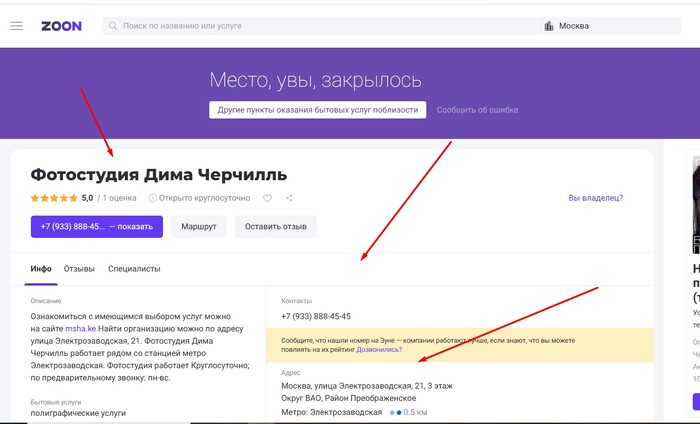
Task: Open the Москва city selector
Action: coord(610,26)
